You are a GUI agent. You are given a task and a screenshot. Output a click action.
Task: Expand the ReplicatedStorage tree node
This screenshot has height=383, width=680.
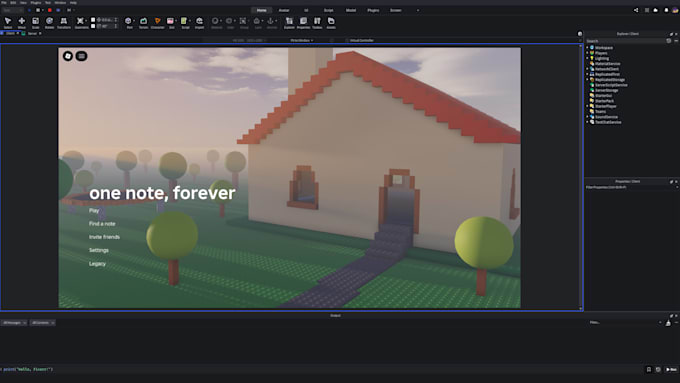pos(588,79)
